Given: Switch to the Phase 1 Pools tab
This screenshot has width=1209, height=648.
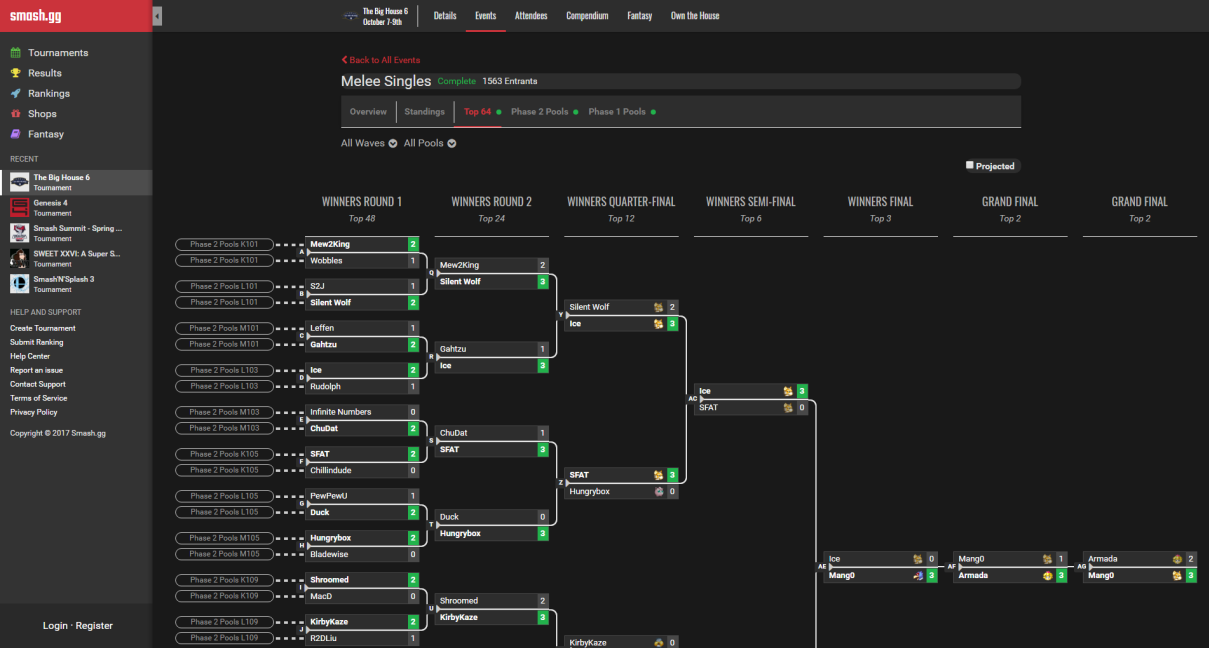Looking at the screenshot, I should click(617, 112).
